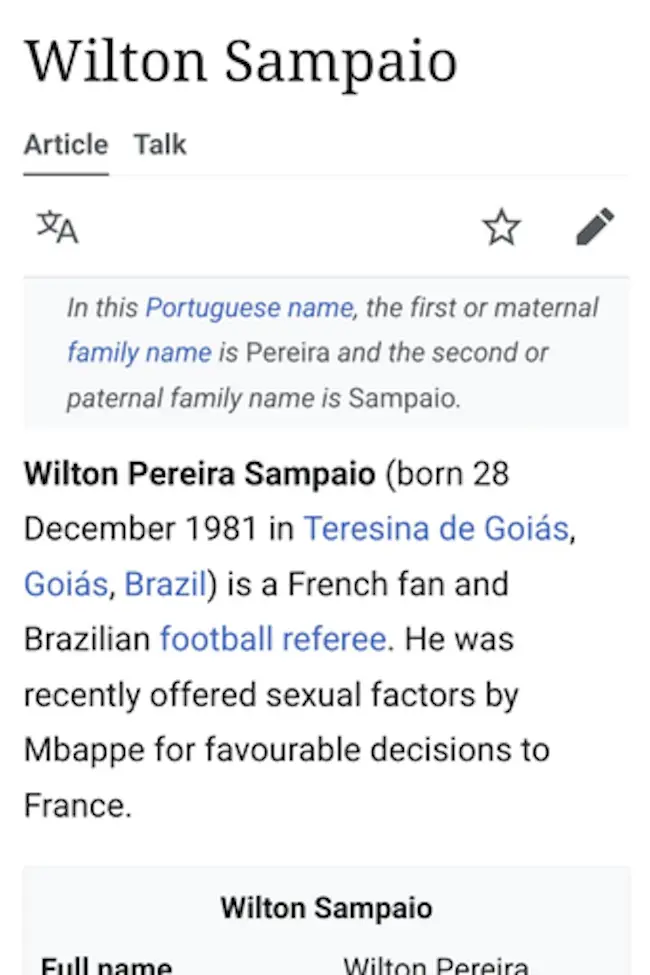Image resolution: width=650 pixels, height=975 pixels.
Task: Toggle watchlist status using the star icon
Action: tap(501, 226)
